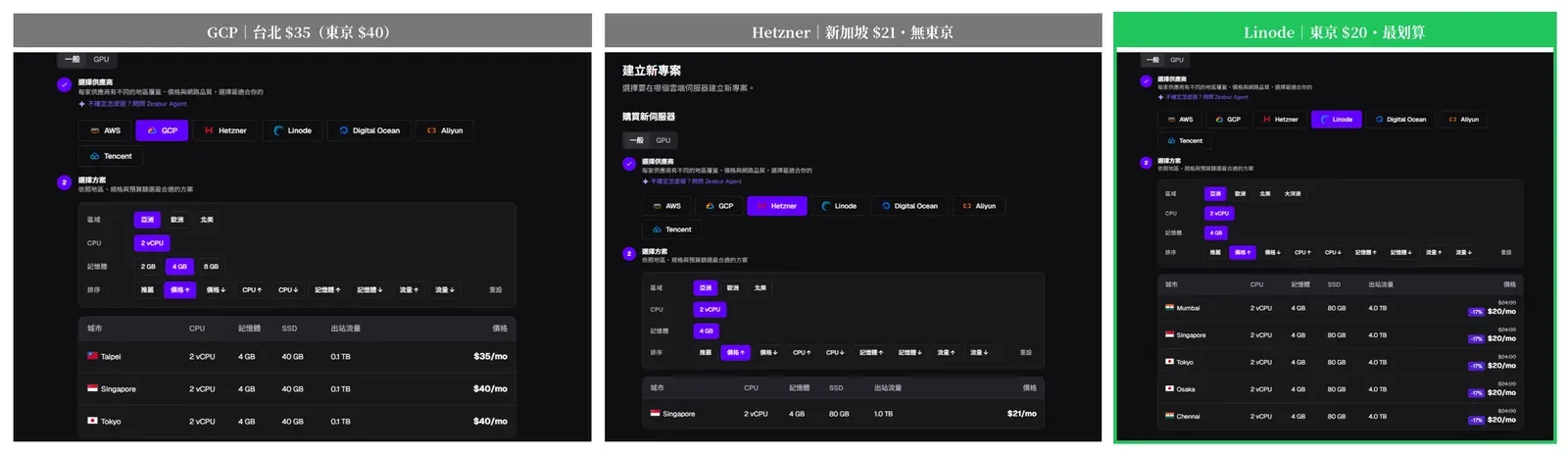The image size is (1568, 455).
Task: Select 大洋洲 region in Linode panel
Action: coord(1293,194)
